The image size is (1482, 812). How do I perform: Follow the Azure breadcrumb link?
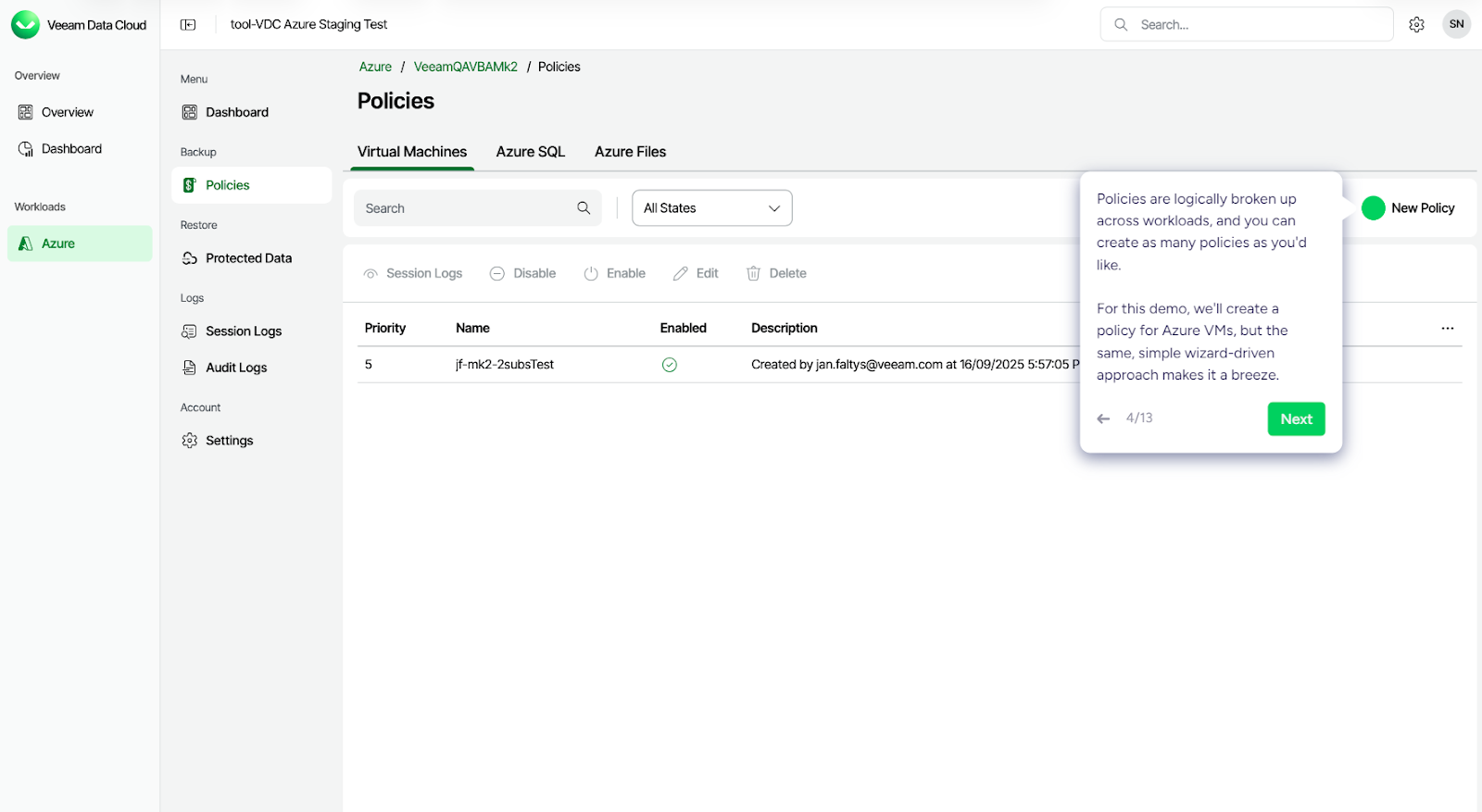375,67
